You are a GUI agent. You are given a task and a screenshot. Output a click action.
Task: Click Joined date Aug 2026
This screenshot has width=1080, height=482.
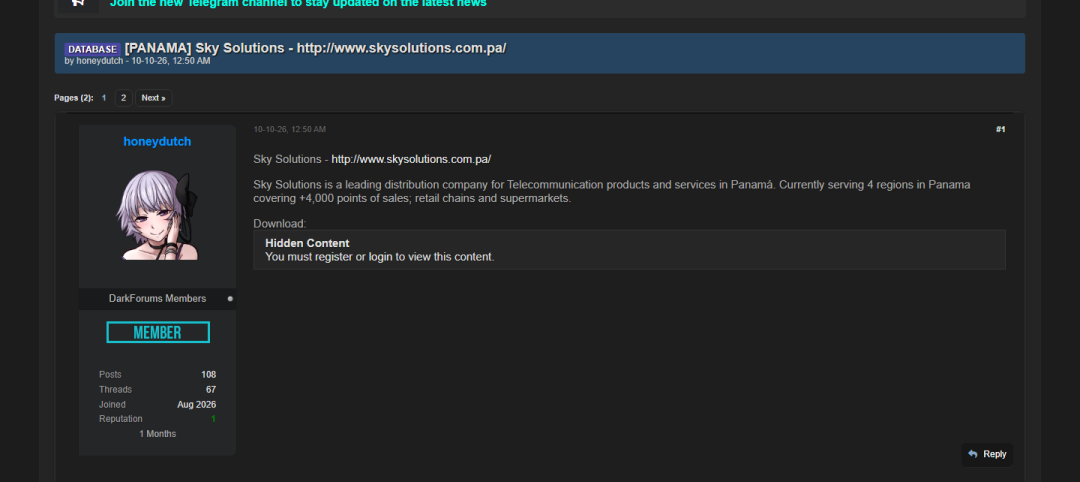[196, 405]
